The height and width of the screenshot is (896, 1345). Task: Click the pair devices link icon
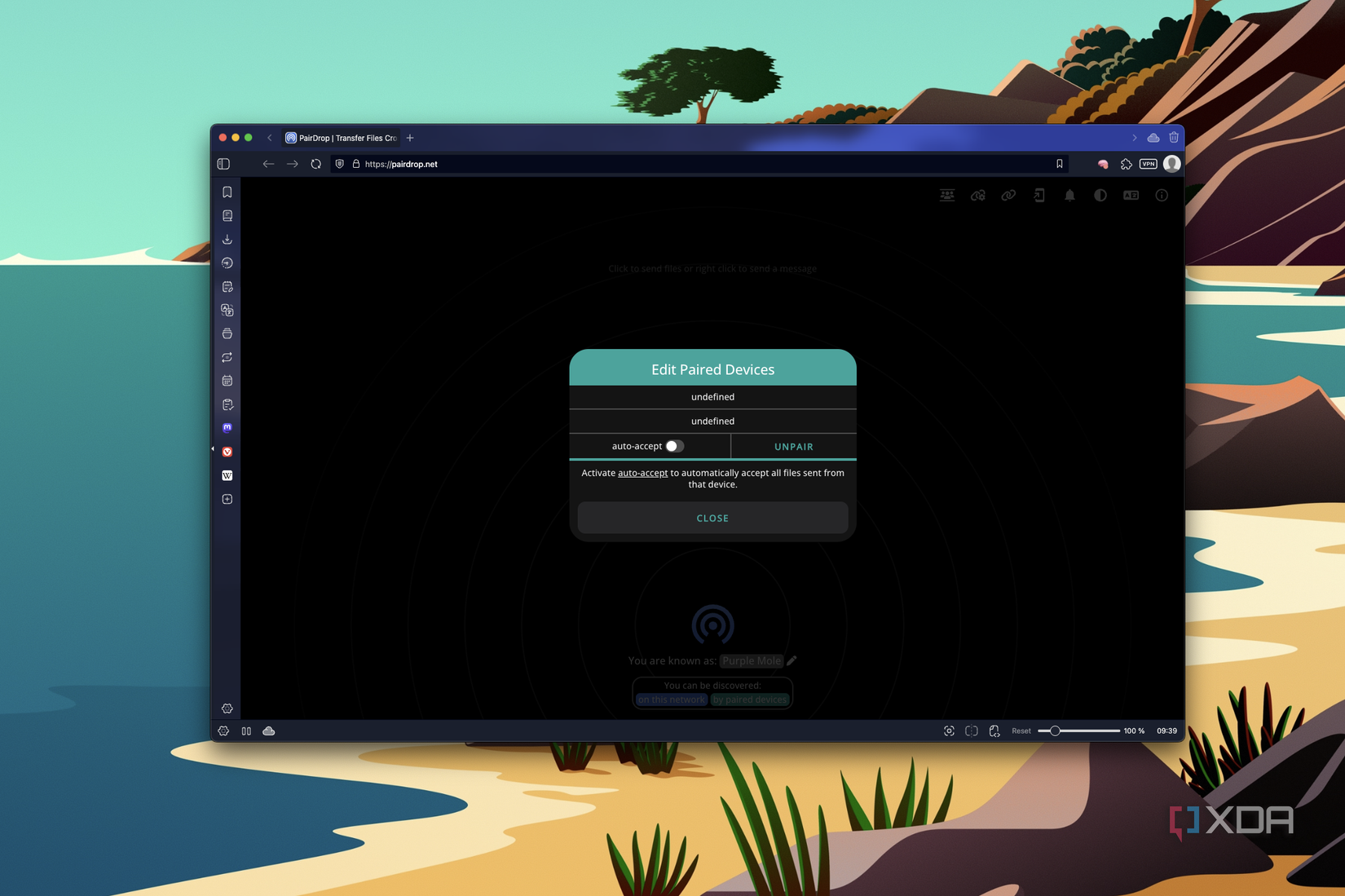(1008, 195)
